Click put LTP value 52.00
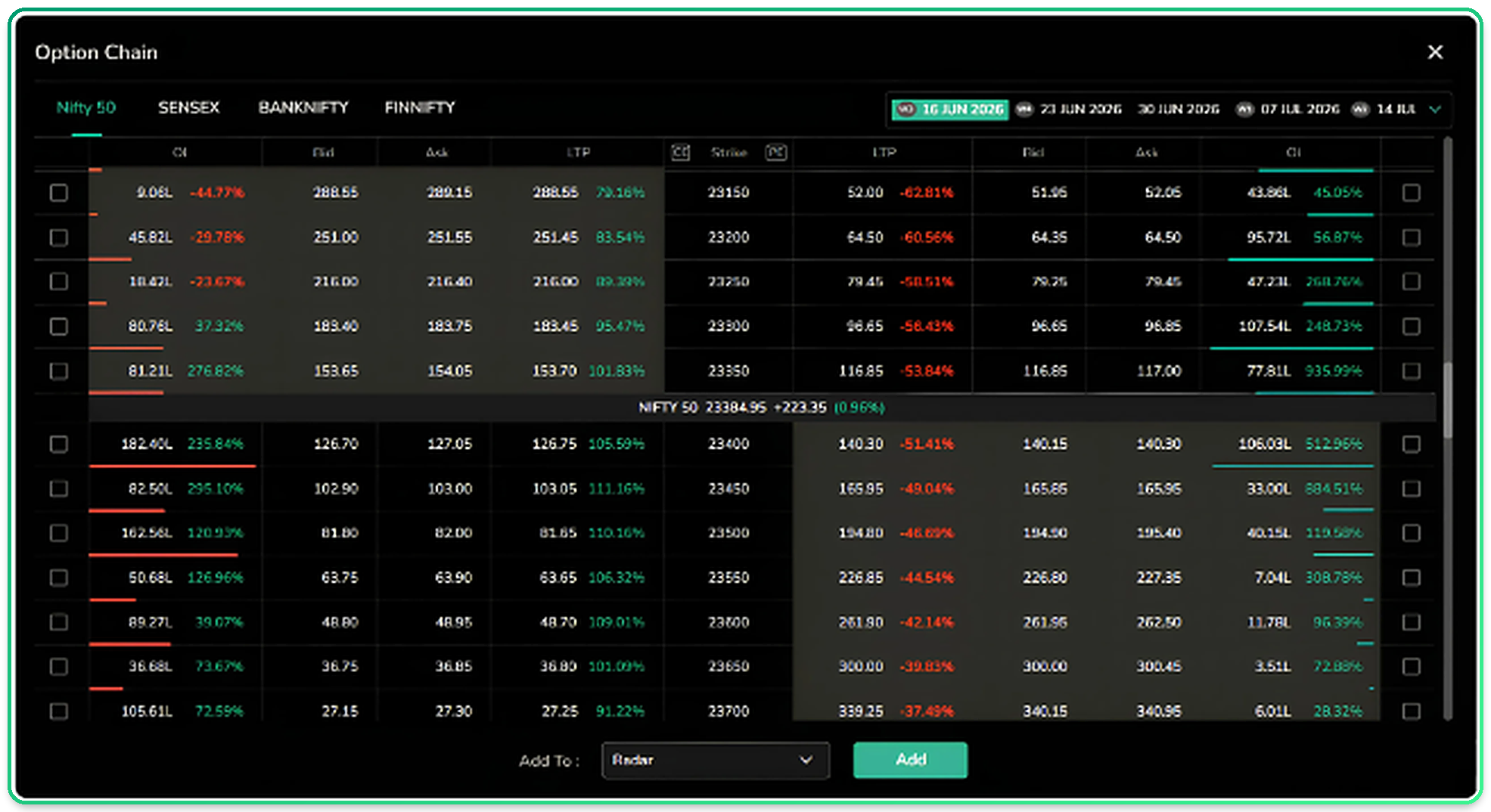The image size is (1491, 812). click(x=865, y=193)
